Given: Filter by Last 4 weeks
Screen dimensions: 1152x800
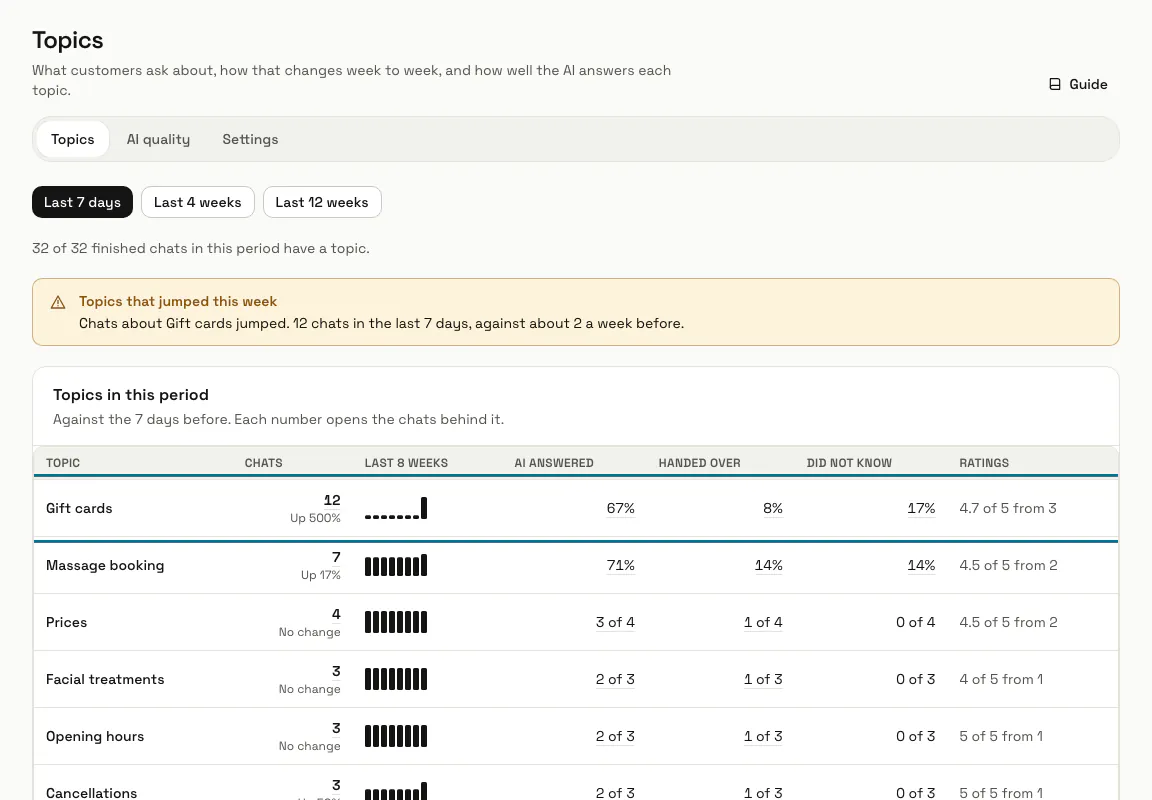Looking at the screenshot, I should (x=198, y=202).
